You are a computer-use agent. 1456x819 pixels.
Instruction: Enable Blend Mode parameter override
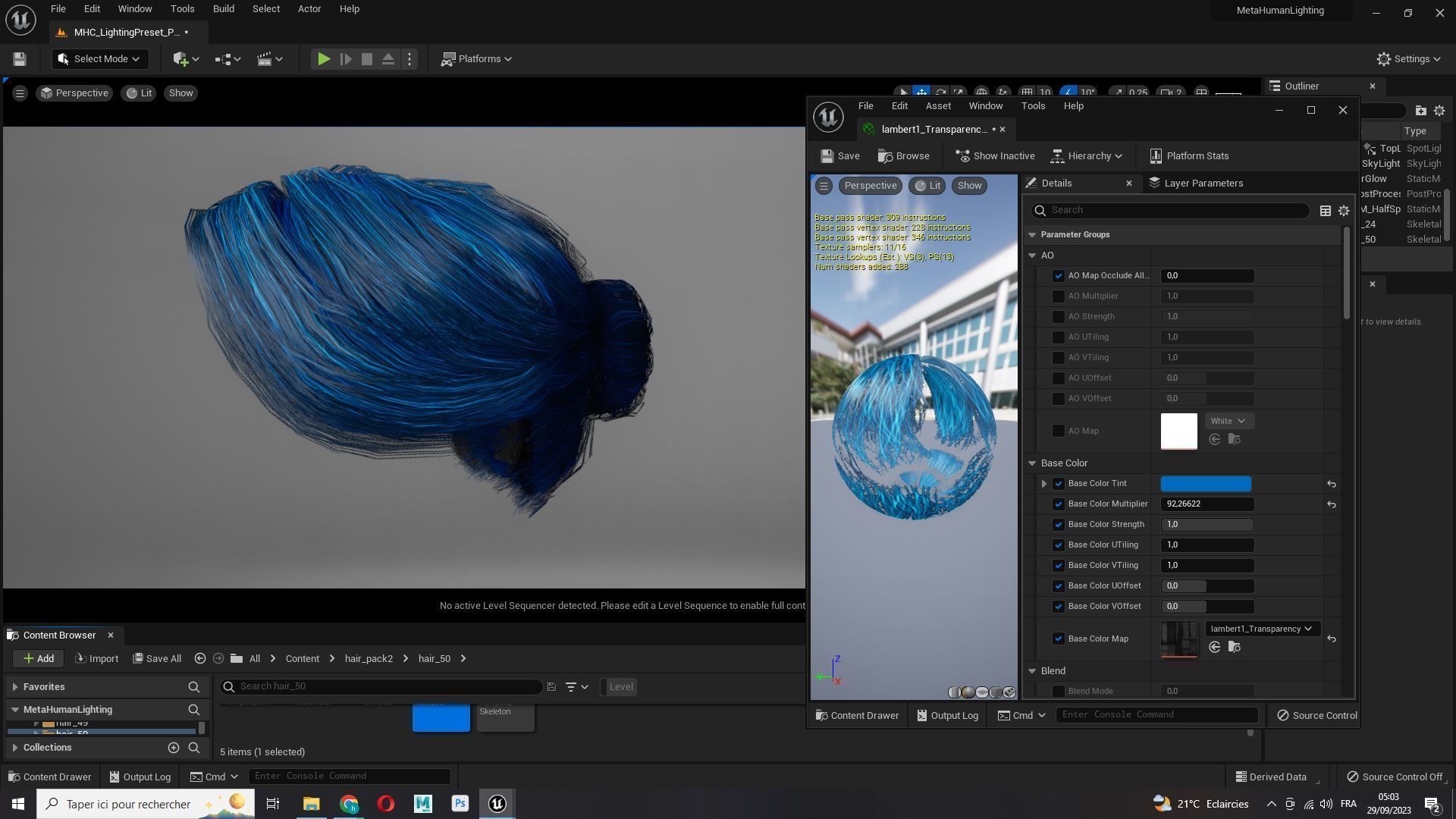[x=1059, y=692]
